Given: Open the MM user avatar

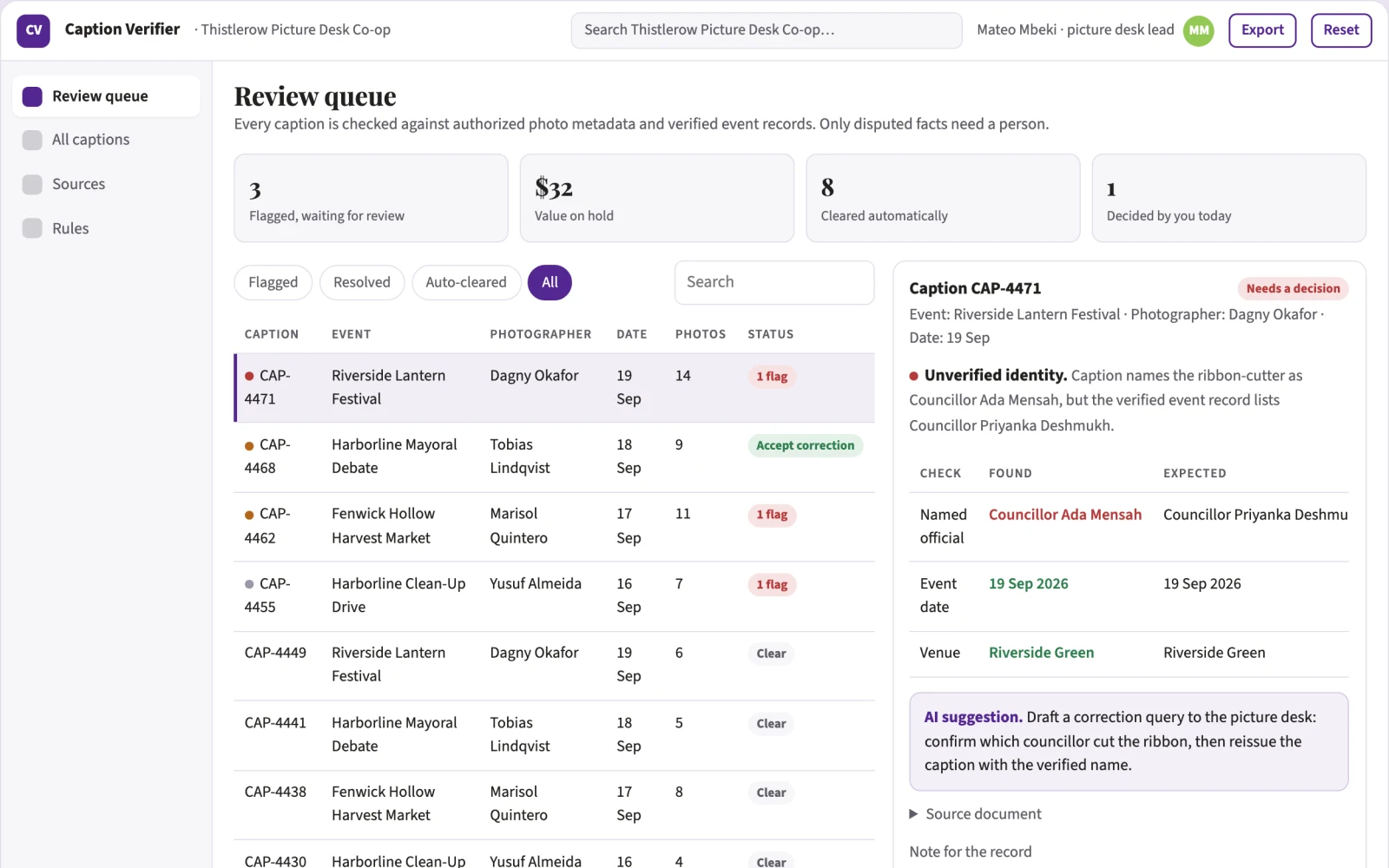Looking at the screenshot, I should pyautogui.click(x=1199, y=30).
